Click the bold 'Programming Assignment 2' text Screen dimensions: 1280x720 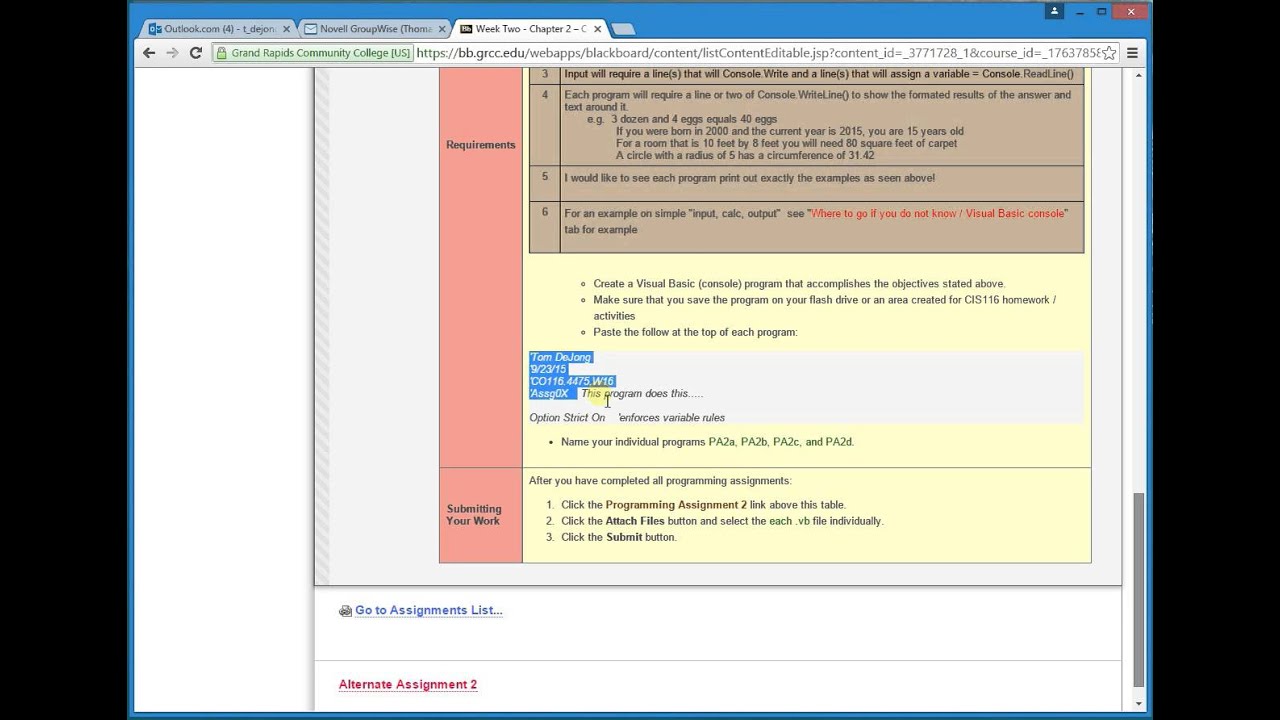click(676, 505)
